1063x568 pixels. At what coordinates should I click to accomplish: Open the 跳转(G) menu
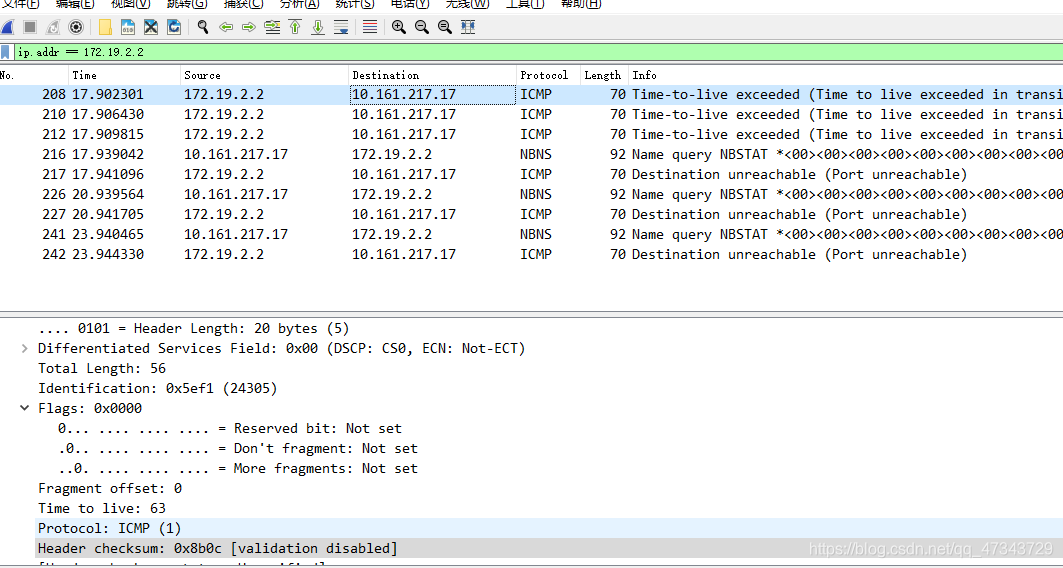(187, 4)
